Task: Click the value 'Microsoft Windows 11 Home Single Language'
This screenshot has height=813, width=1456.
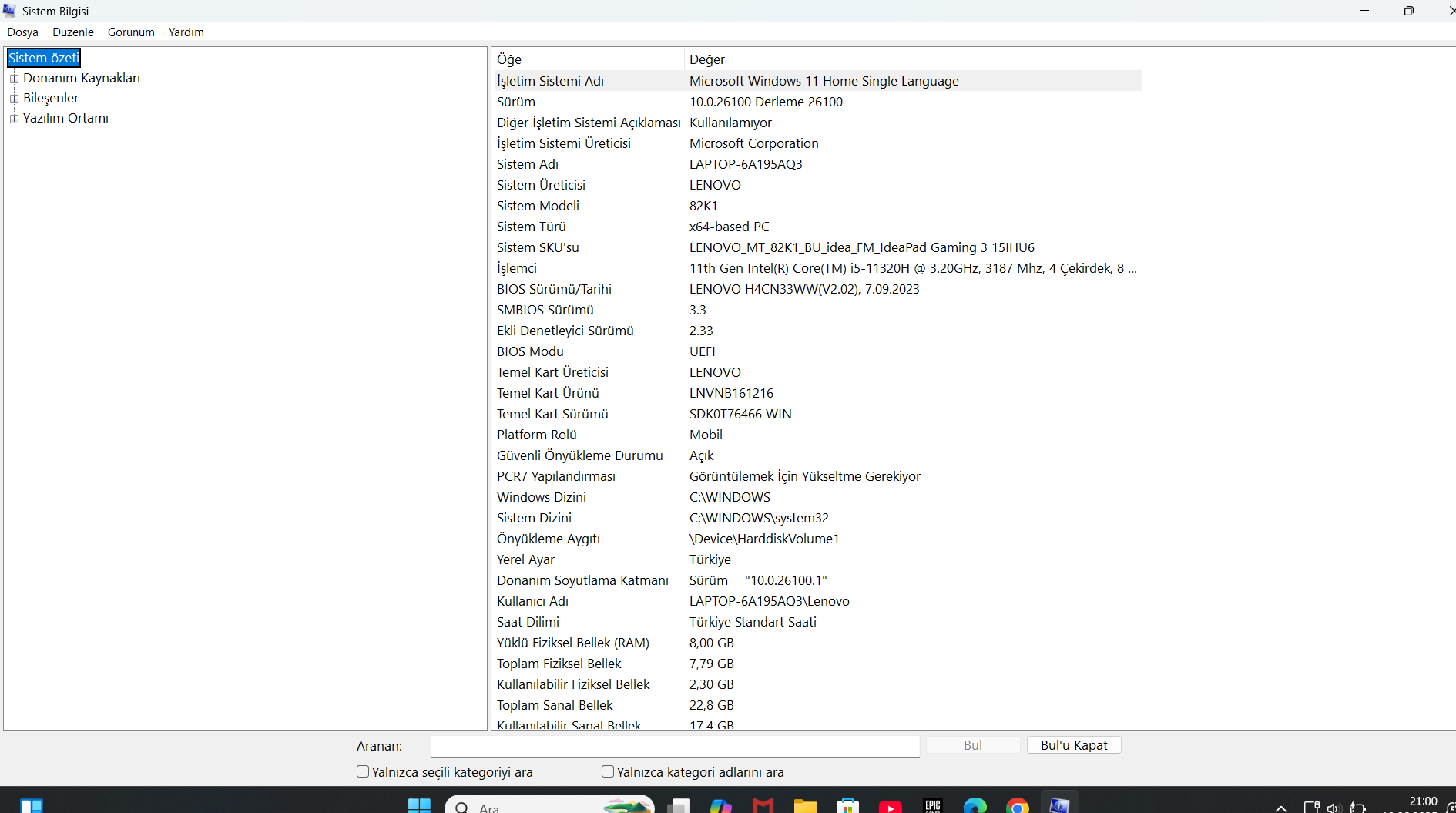Action: tap(824, 81)
